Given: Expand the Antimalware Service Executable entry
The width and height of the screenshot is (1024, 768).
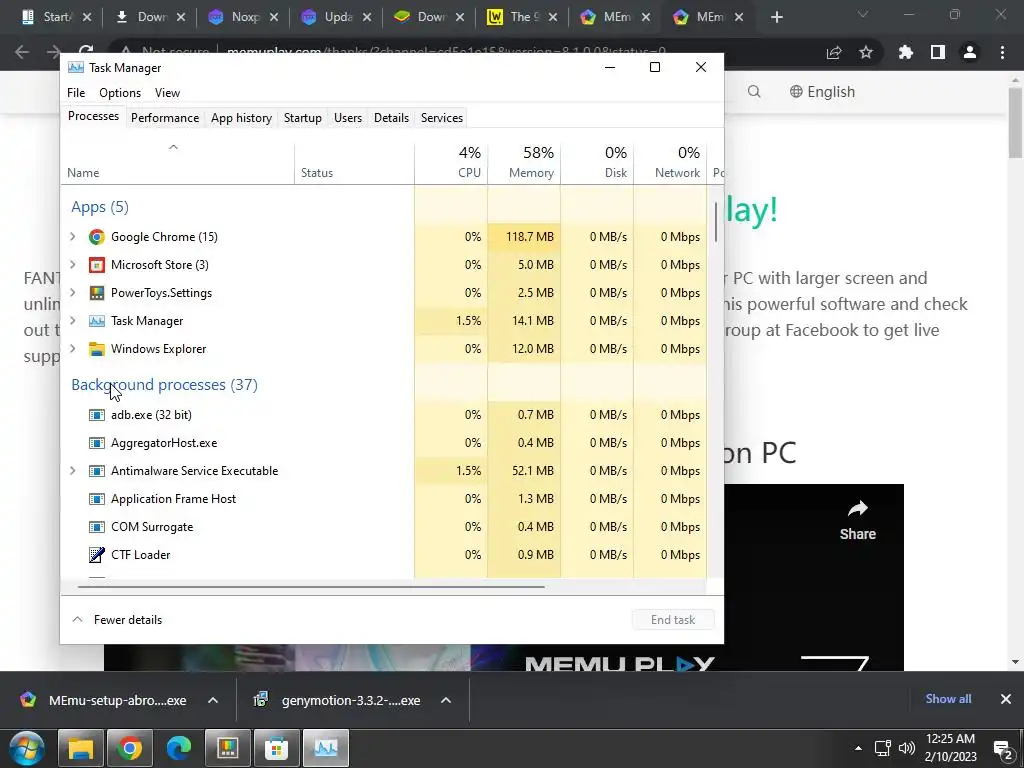Looking at the screenshot, I should pyautogui.click(x=72, y=471).
